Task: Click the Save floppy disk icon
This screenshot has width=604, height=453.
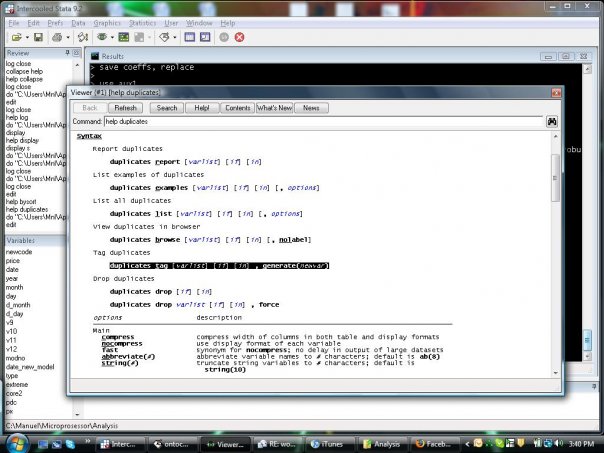Action: tap(38, 37)
